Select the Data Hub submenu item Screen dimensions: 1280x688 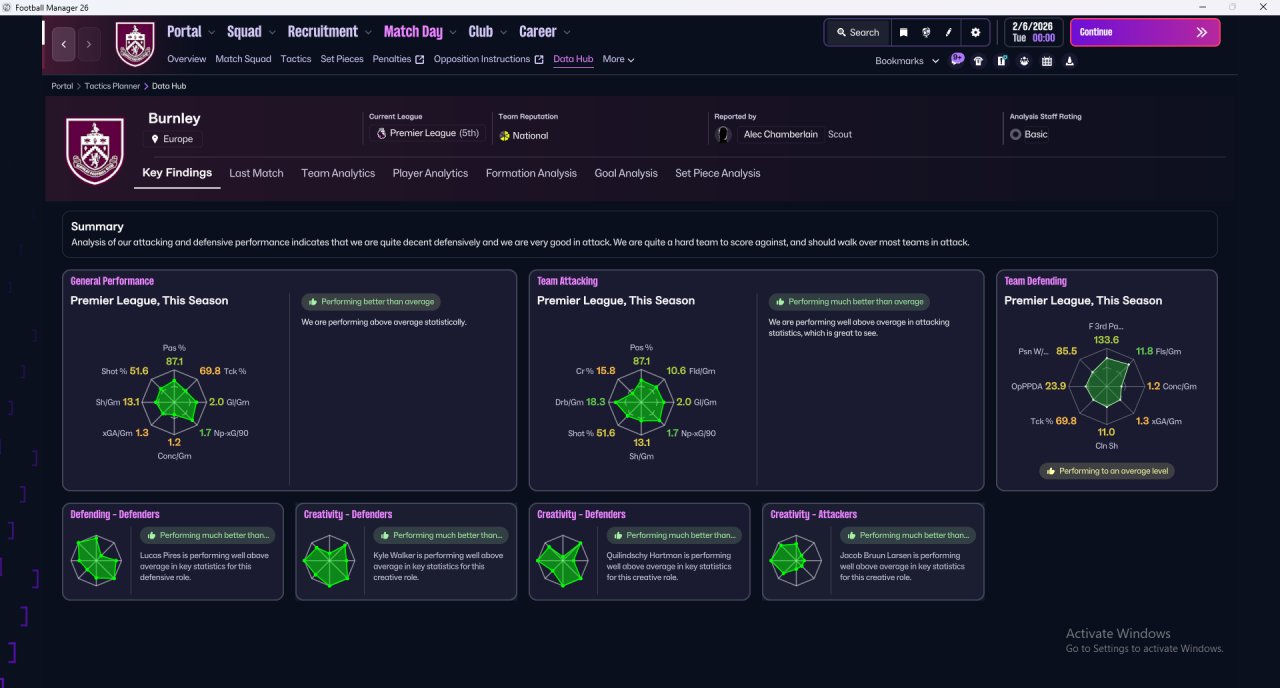coord(573,59)
